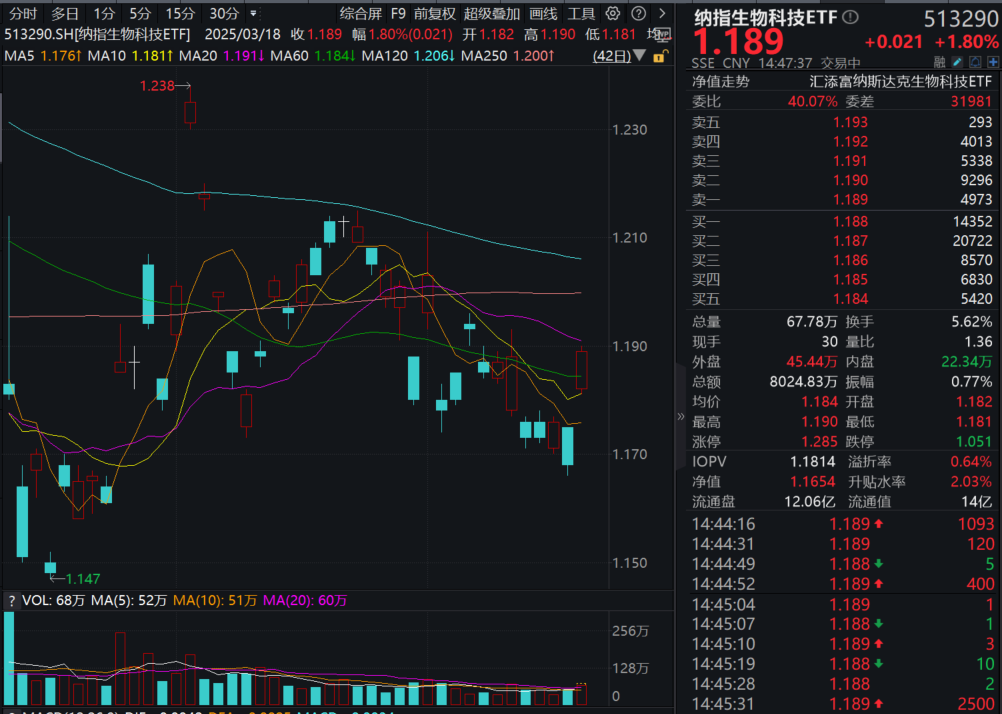Open the 前复权 price adjustment selector

point(435,14)
